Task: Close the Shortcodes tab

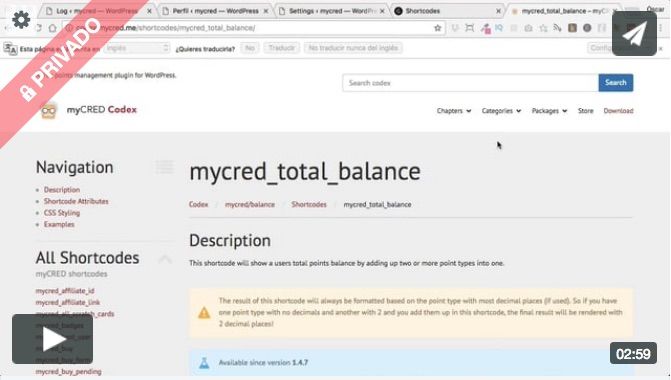Action: click(x=499, y=11)
